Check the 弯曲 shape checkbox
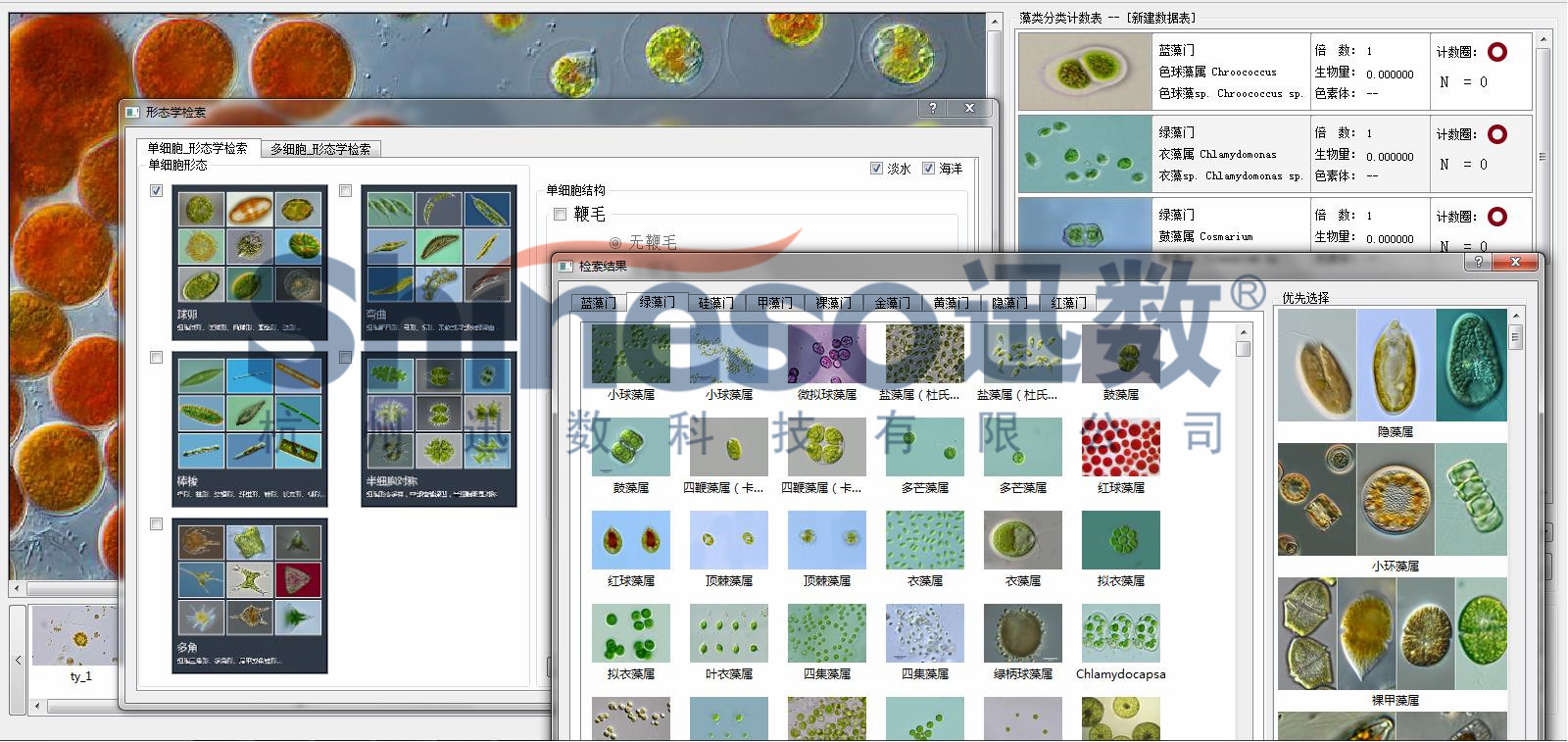 point(346,191)
